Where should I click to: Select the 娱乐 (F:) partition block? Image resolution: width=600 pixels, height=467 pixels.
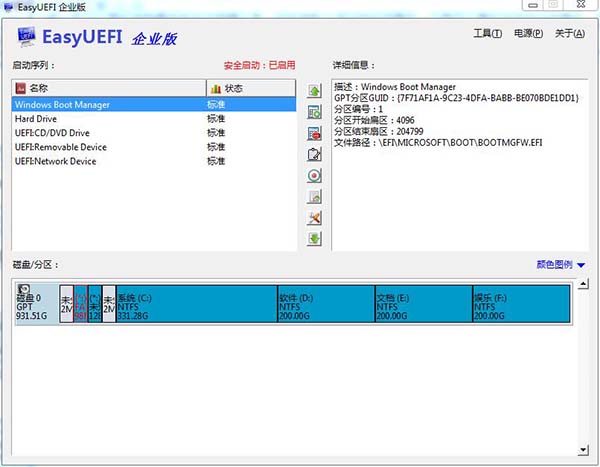click(522, 304)
